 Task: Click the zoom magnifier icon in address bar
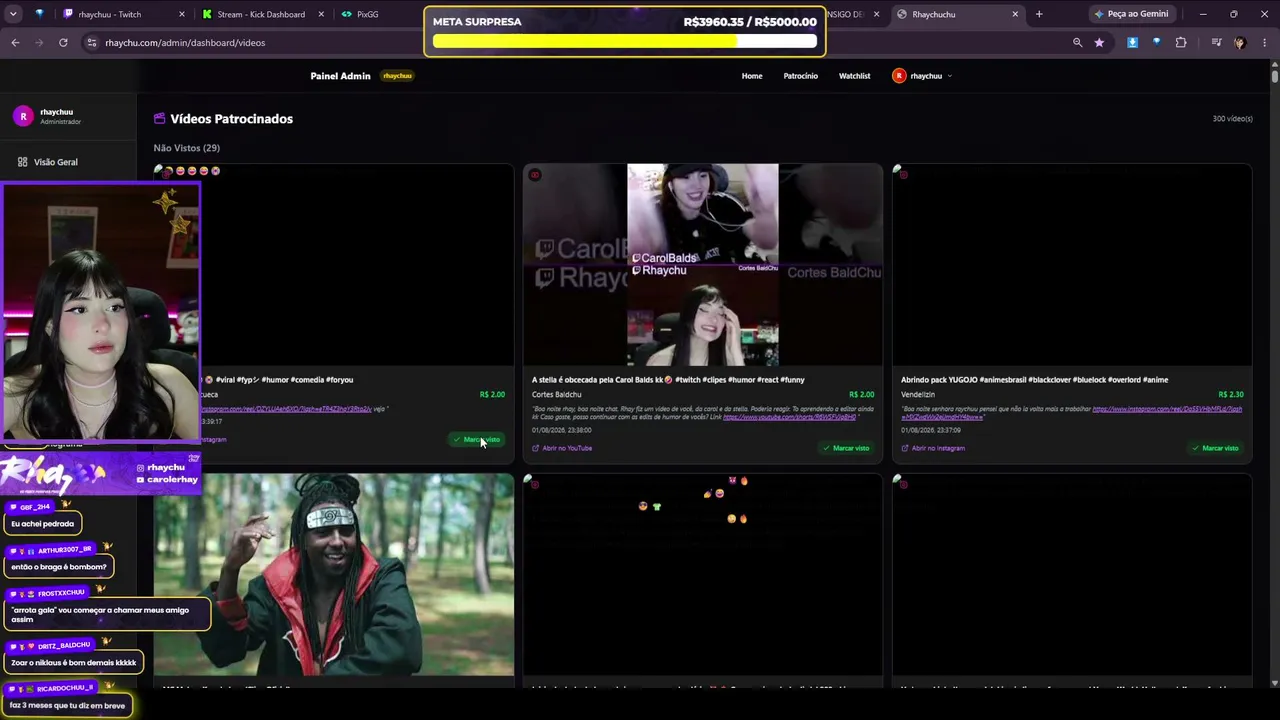[x=1077, y=43]
